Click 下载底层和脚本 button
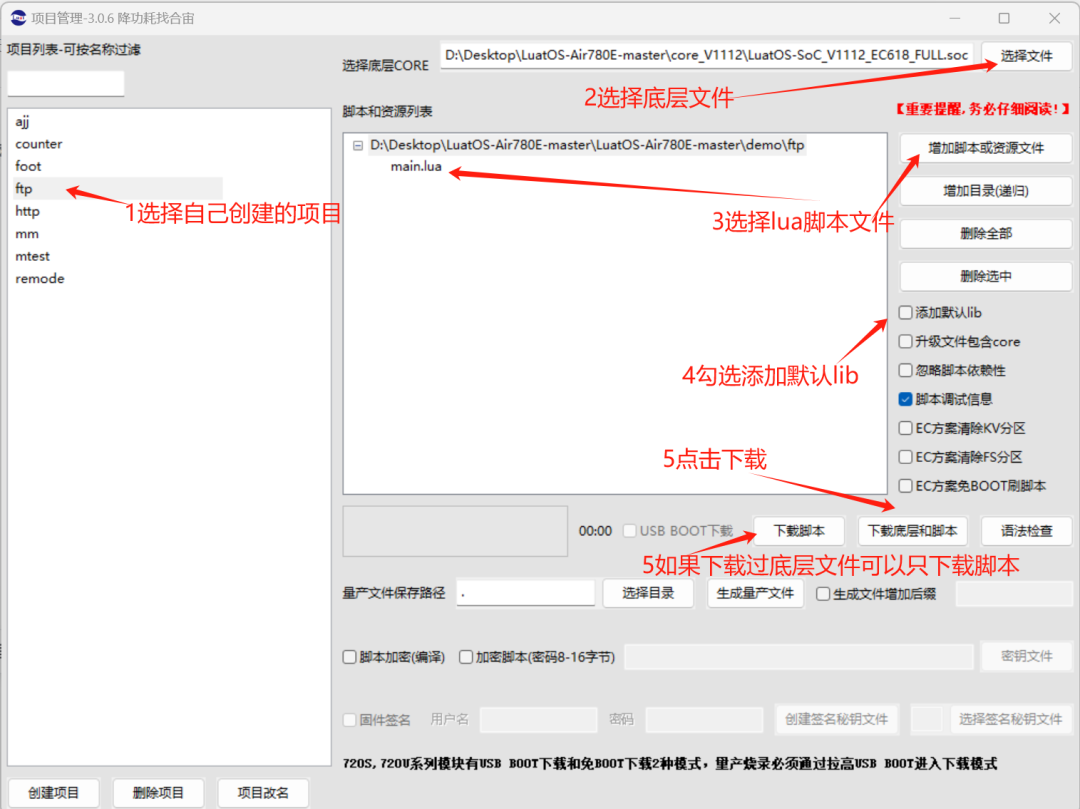 (913, 531)
